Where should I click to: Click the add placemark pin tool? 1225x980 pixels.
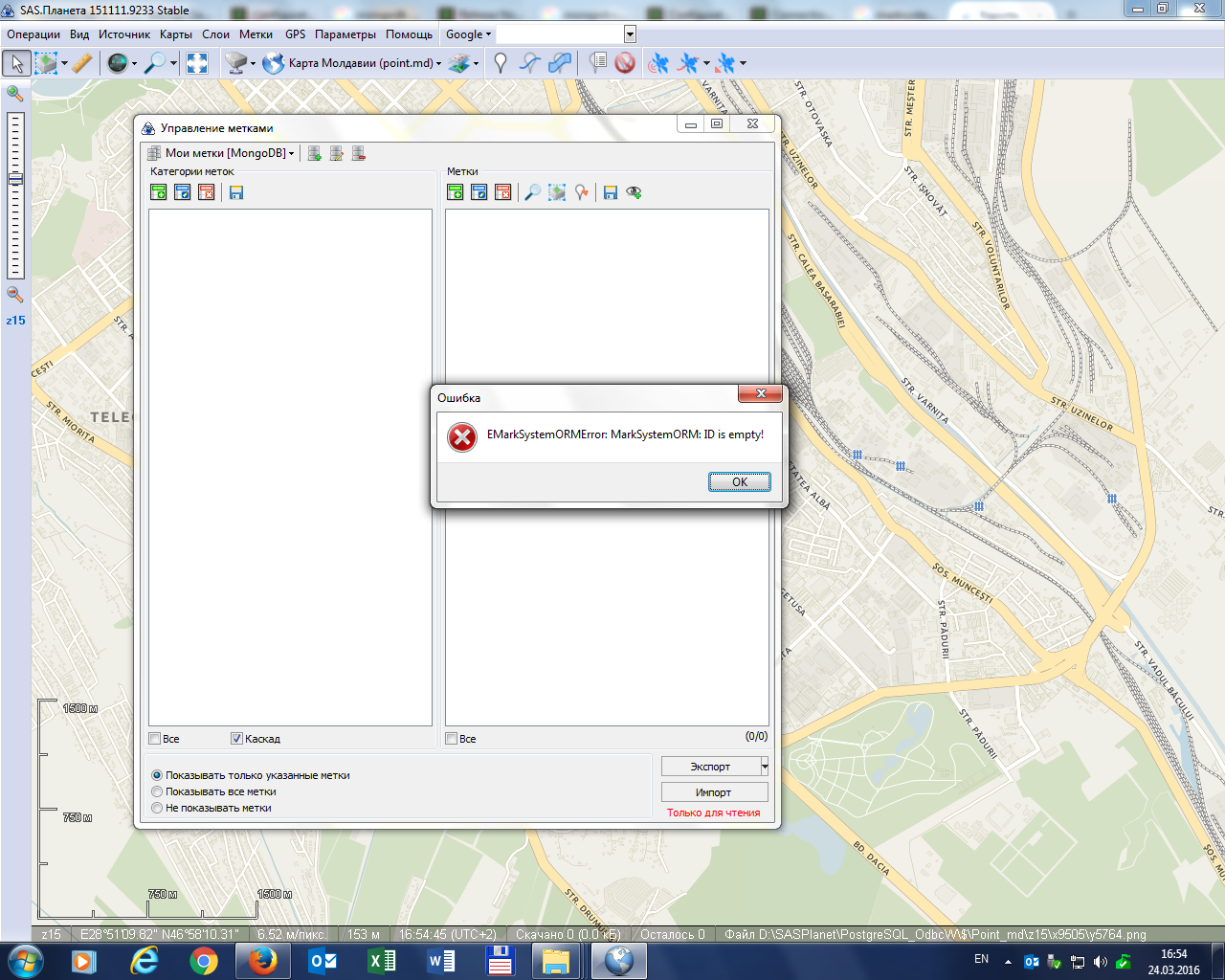point(500,63)
